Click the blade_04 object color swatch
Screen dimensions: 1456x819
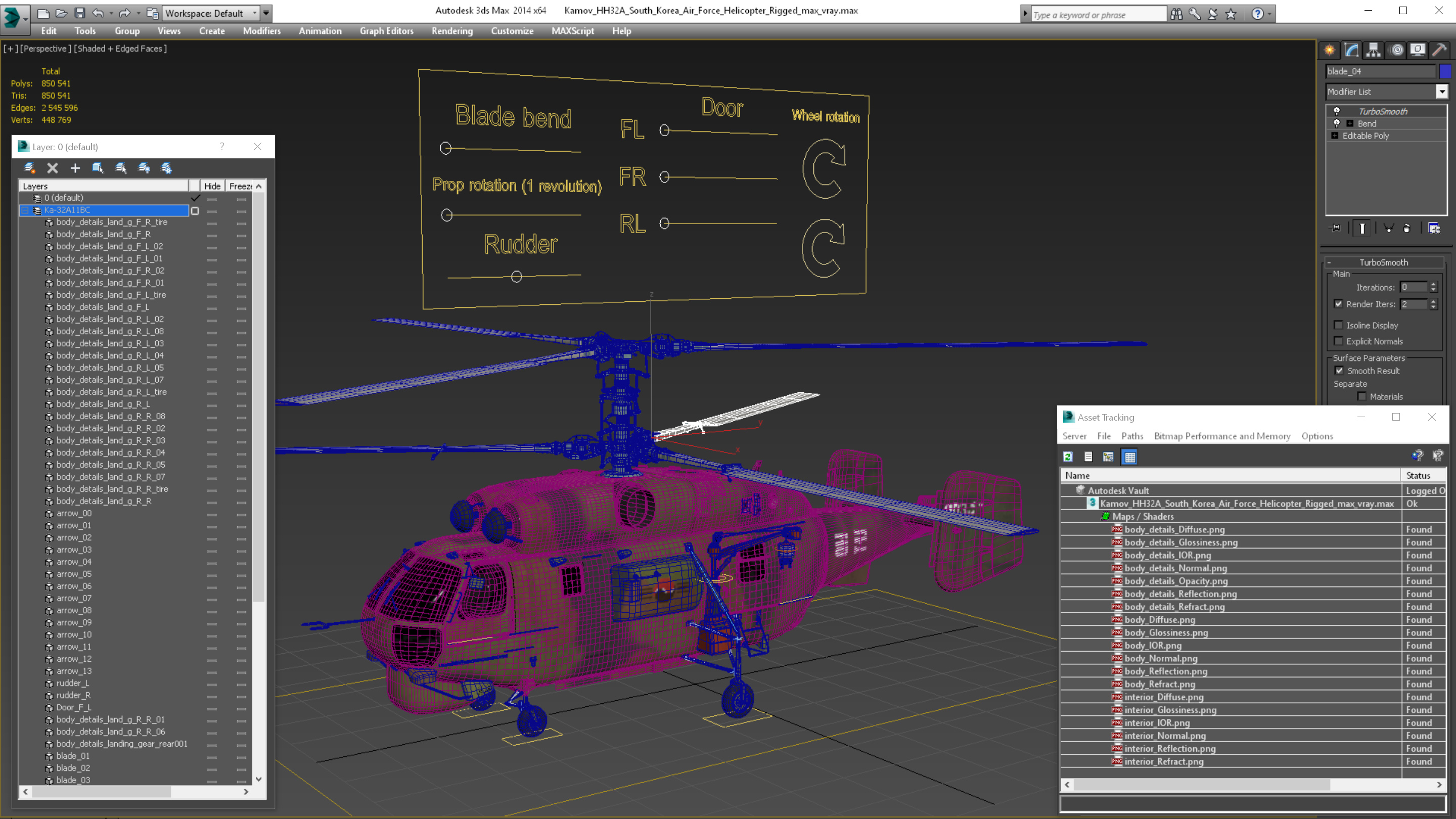click(x=1445, y=71)
